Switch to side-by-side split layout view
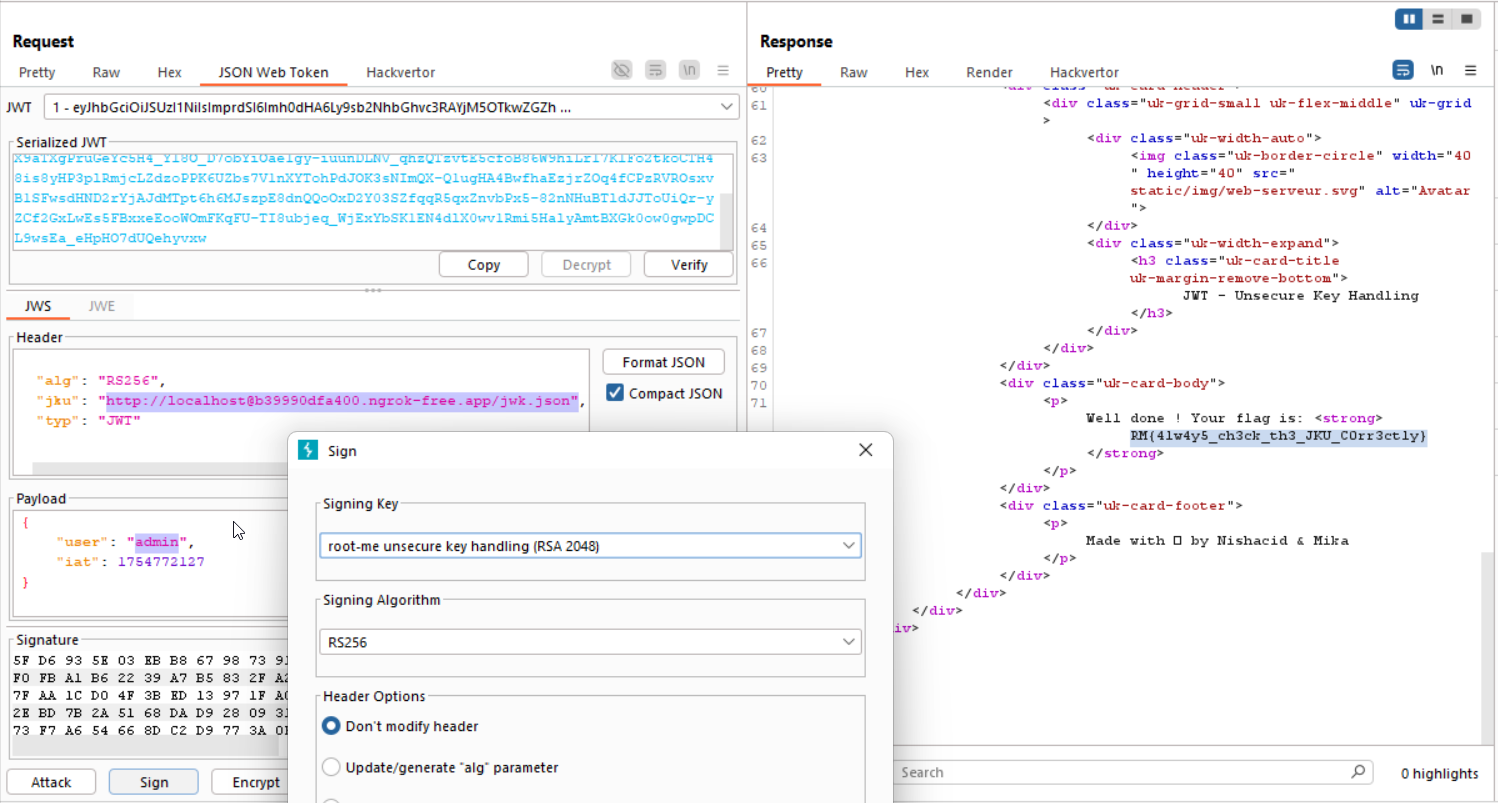The width and height of the screenshot is (1498, 803). pyautogui.click(x=1410, y=19)
